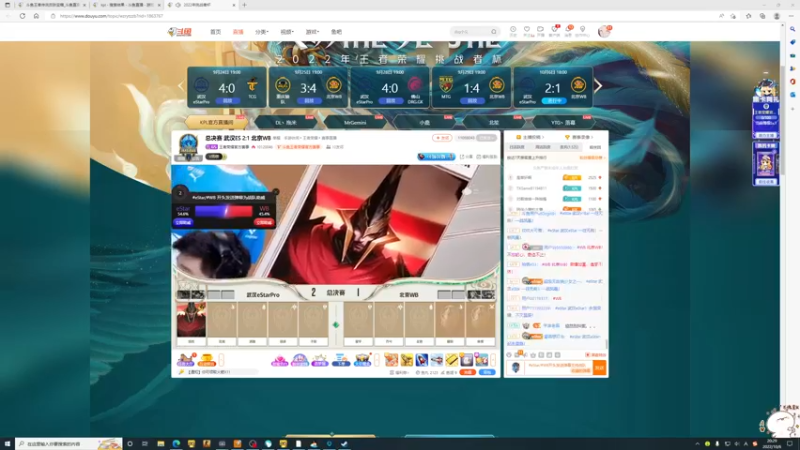Click the follow button beside the stream title
This screenshot has width=800, height=450.
tap(442, 138)
